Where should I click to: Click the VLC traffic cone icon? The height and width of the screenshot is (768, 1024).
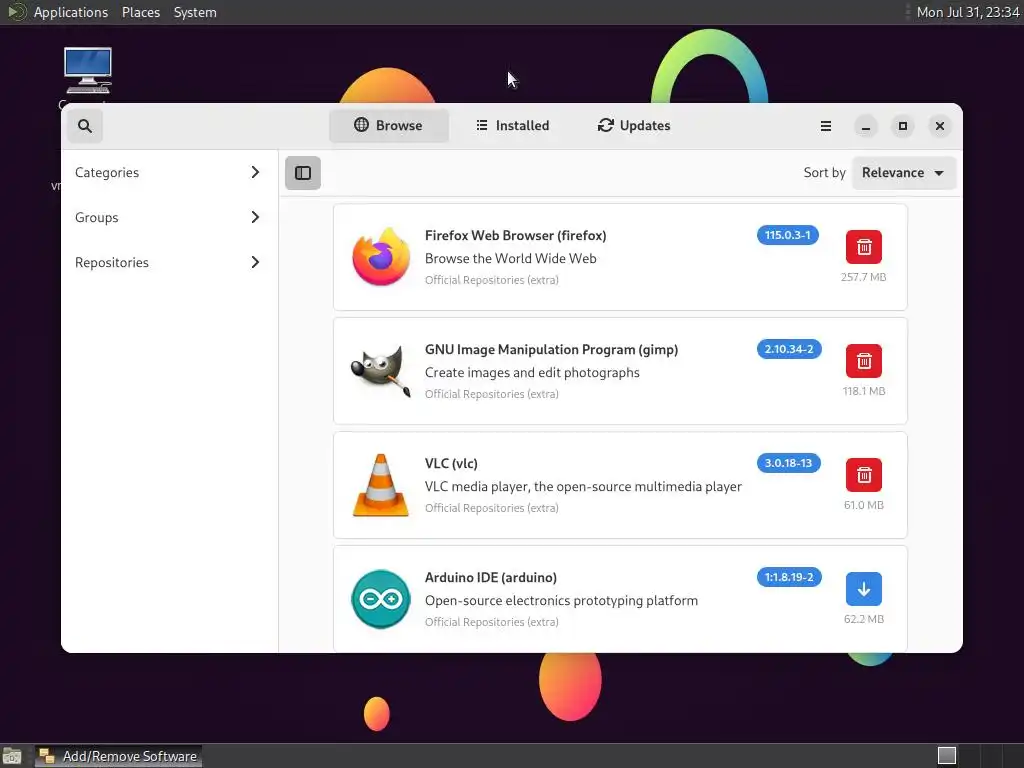(381, 485)
